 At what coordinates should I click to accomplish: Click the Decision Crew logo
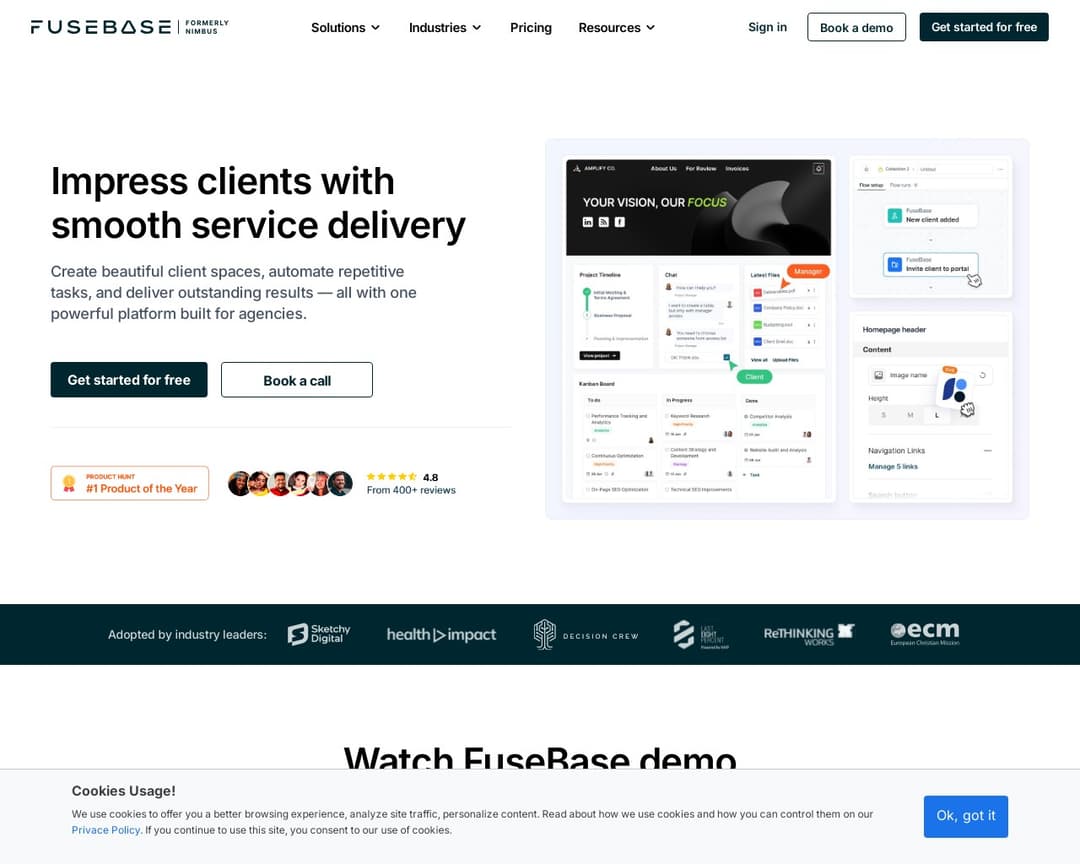[586, 635]
